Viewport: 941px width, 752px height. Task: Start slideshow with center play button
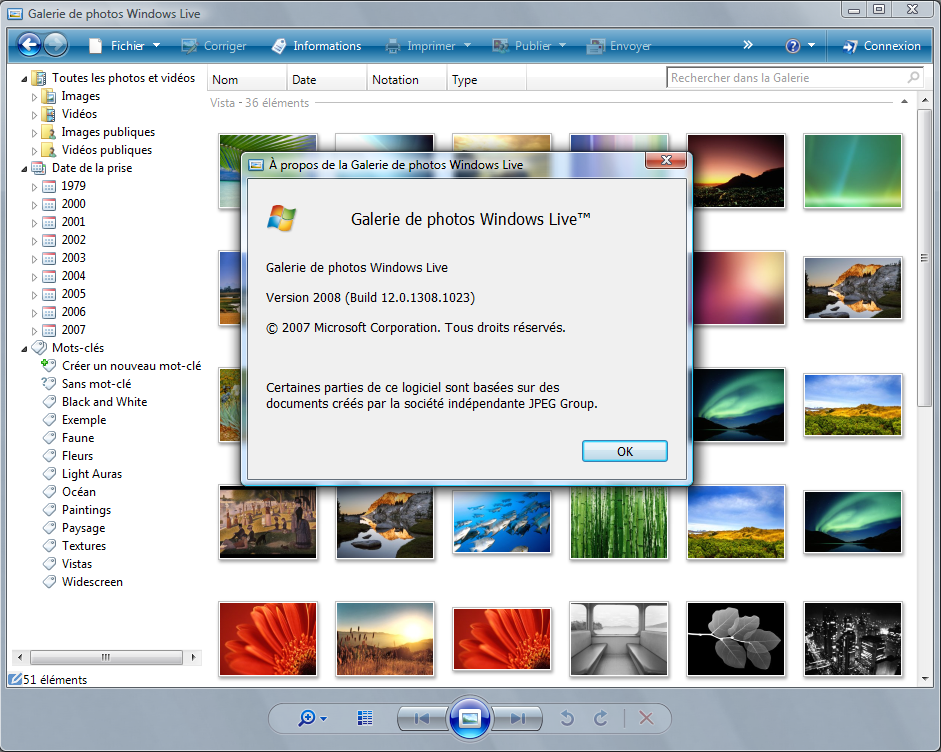470,718
